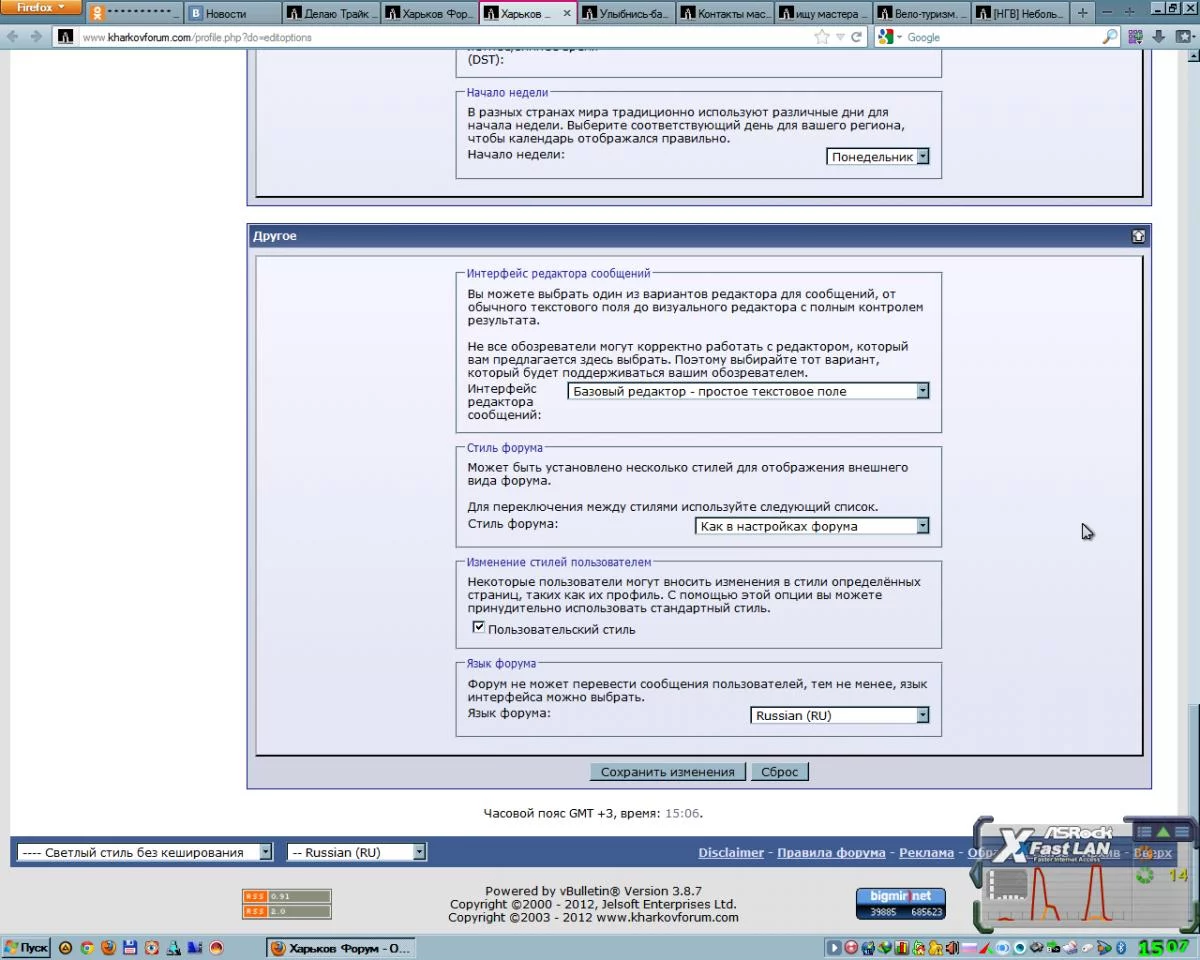This screenshot has height=960, width=1200.
Task: Click the Другое section header title
Action: click(275, 236)
